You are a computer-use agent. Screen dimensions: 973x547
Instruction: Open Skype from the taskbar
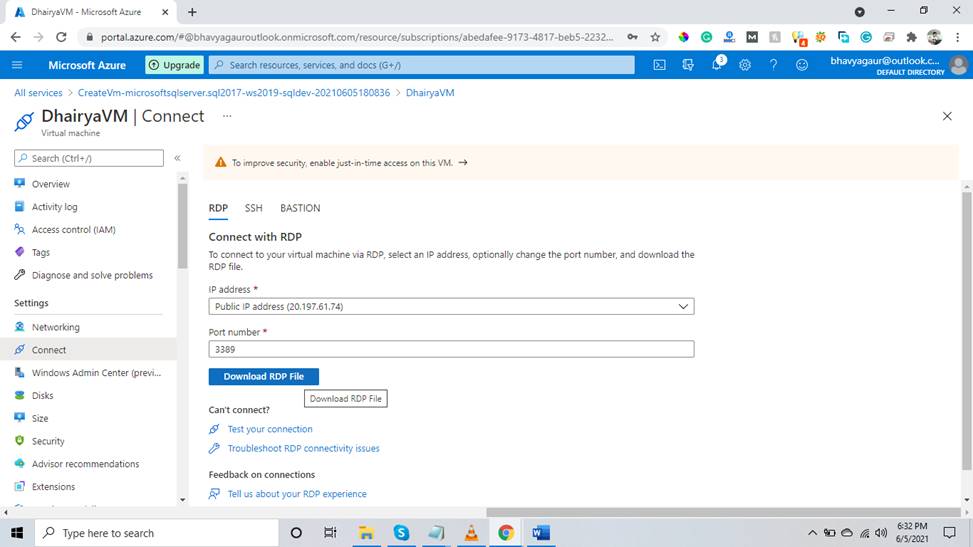[401, 533]
